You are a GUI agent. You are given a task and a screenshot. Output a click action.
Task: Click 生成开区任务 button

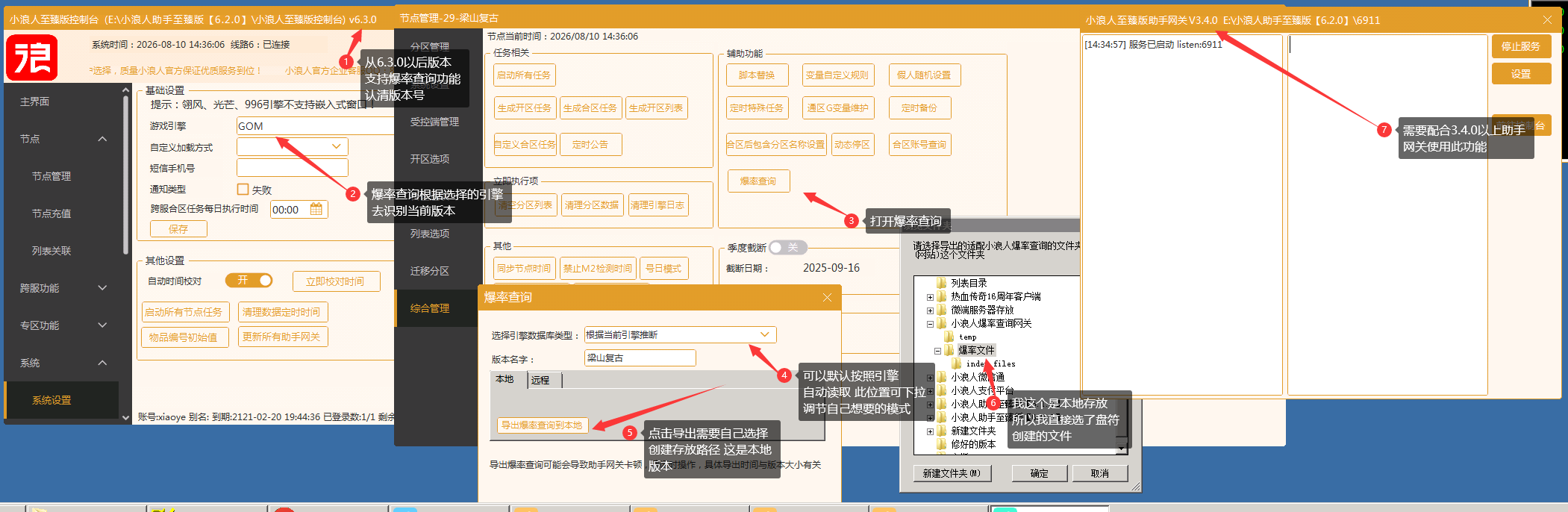525,108
